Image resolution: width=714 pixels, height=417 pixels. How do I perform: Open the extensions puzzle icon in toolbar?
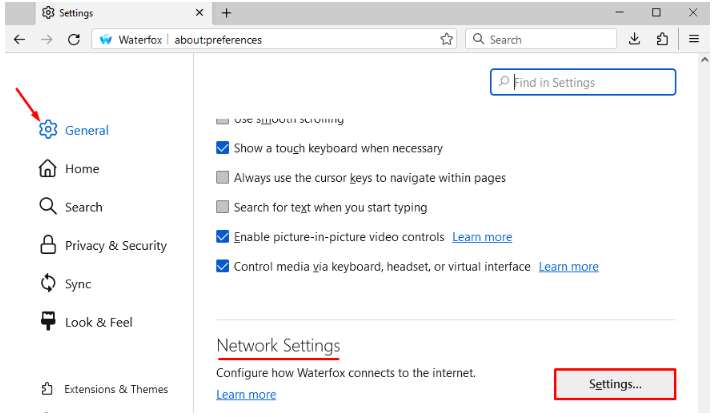click(x=662, y=39)
